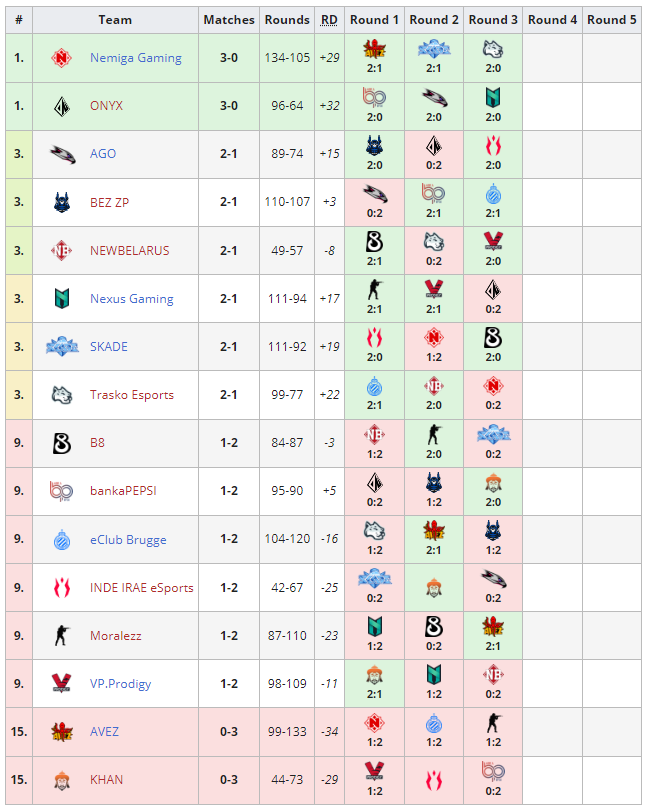The image size is (650, 808).
Task: Click the KHAN team logo icon
Action: [62, 779]
